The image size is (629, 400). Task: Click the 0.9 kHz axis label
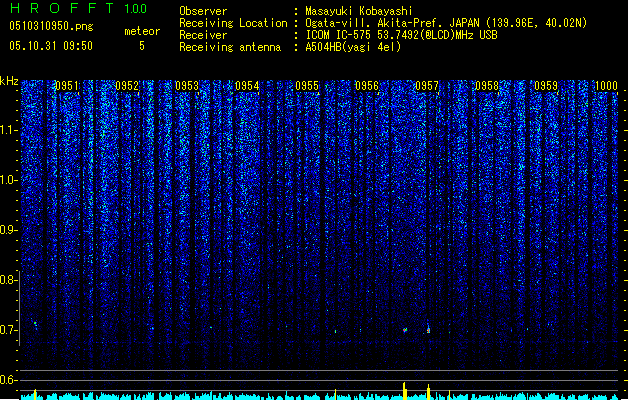pos(8,230)
